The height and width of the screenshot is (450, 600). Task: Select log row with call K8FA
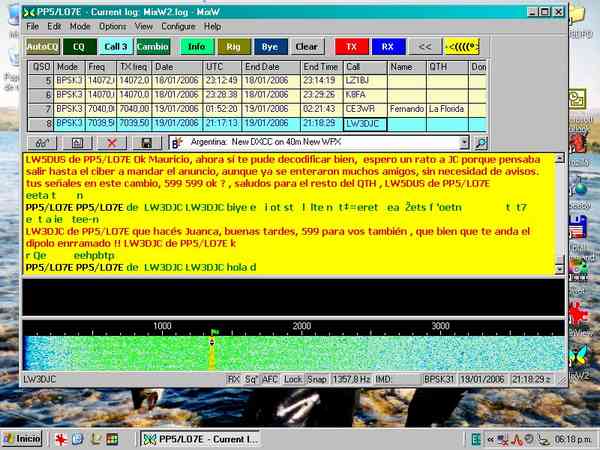257,95
